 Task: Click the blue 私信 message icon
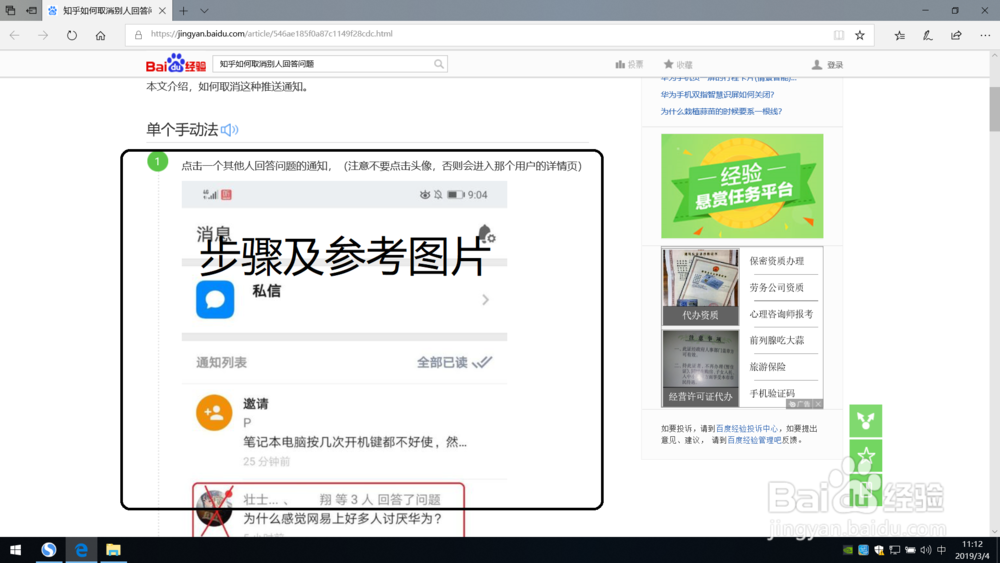(x=215, y=299)
